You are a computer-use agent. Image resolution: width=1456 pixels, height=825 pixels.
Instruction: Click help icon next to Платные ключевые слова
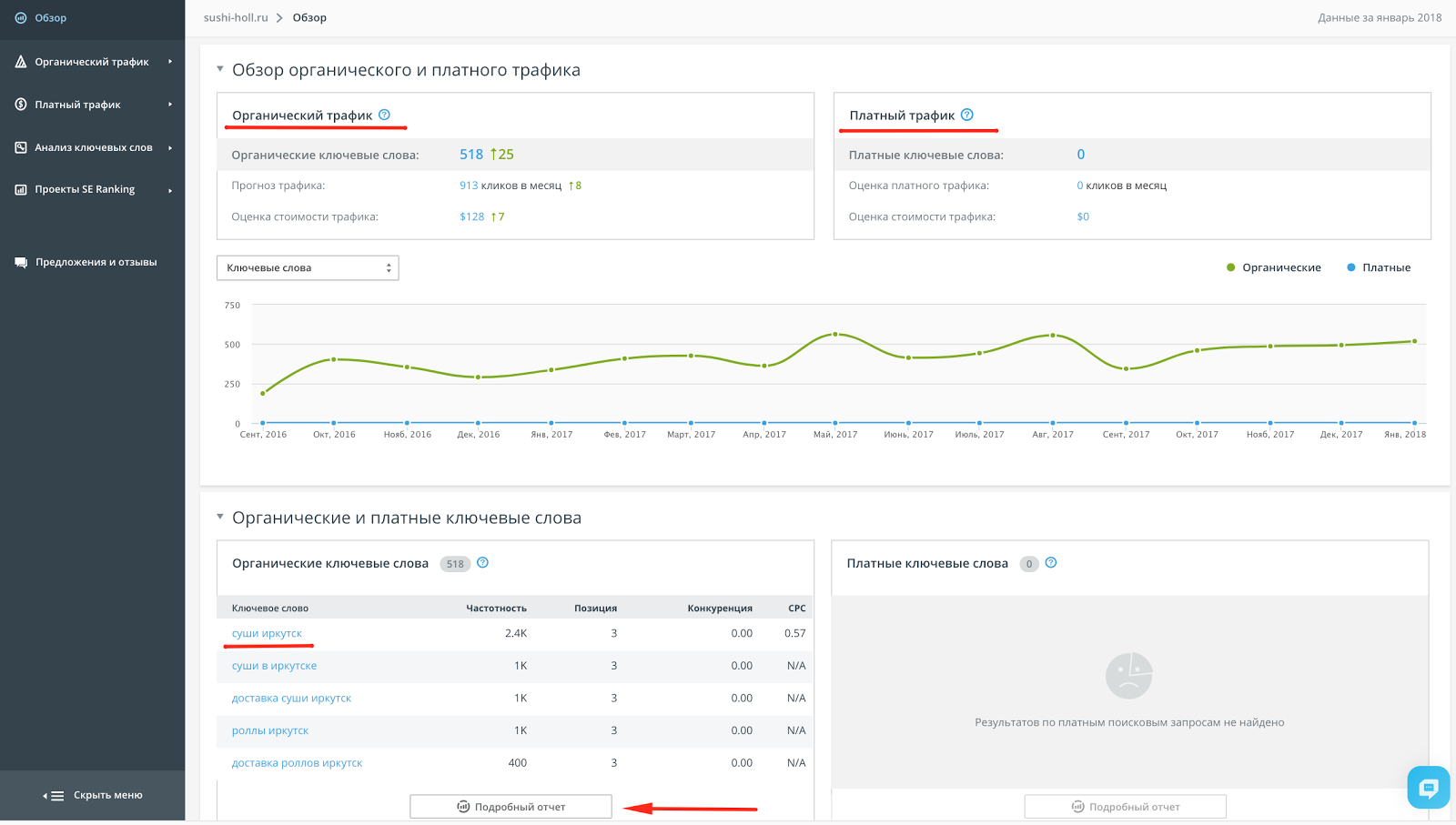(x=1051, y=563)
